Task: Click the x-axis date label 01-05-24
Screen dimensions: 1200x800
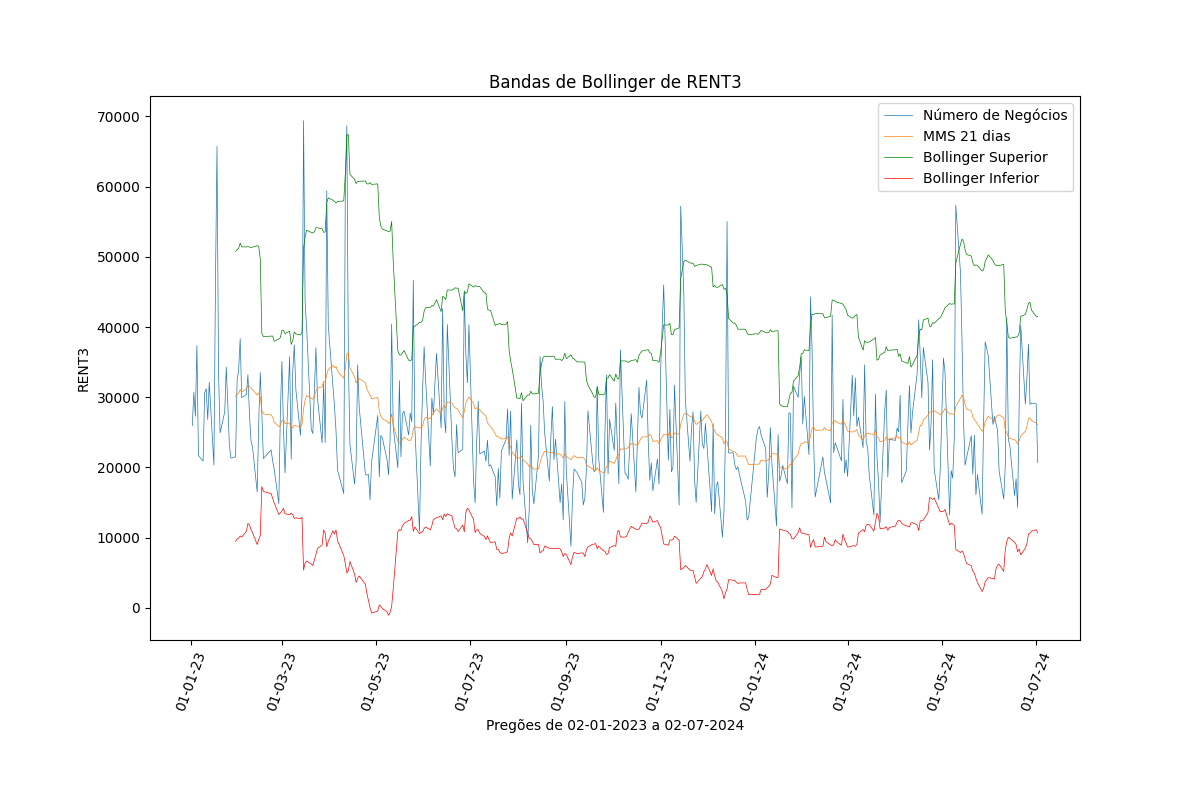Action: (x=941, y=681)
